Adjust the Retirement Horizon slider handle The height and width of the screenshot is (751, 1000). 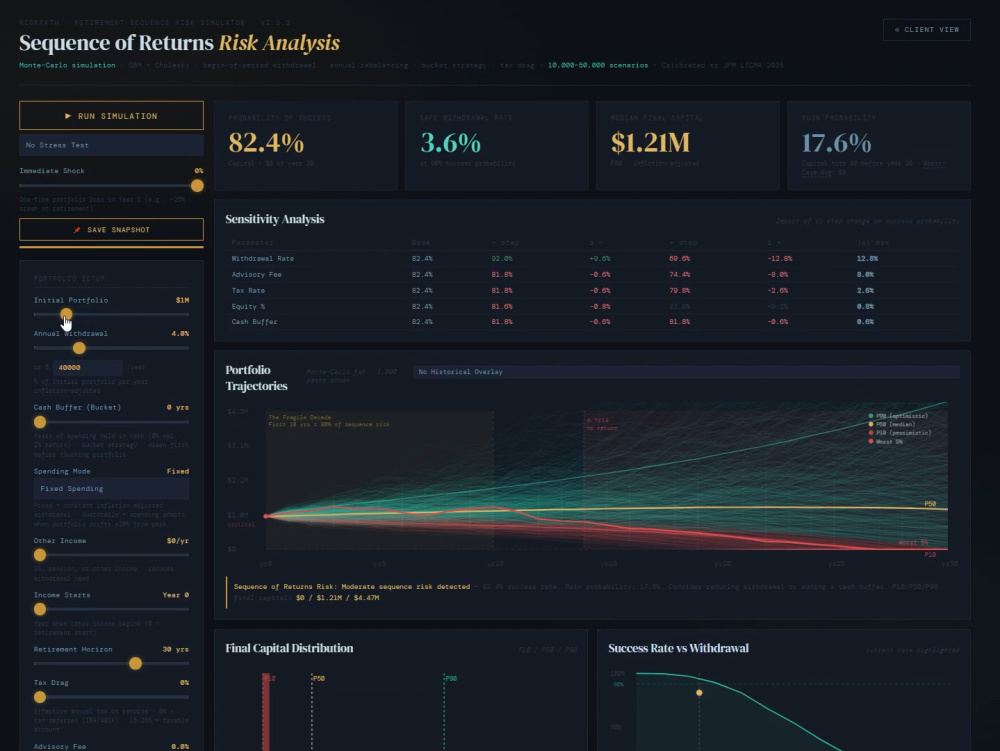[135, 664]
